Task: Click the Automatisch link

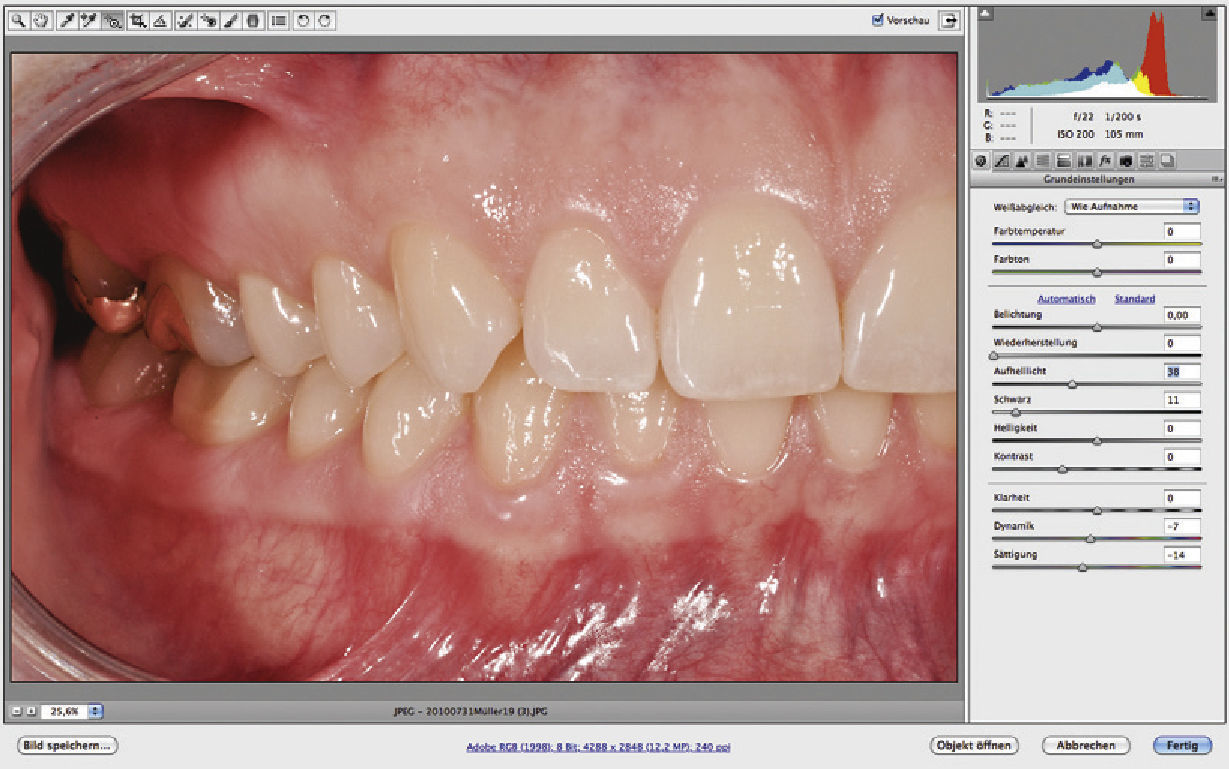Action: pos(1066,299)
